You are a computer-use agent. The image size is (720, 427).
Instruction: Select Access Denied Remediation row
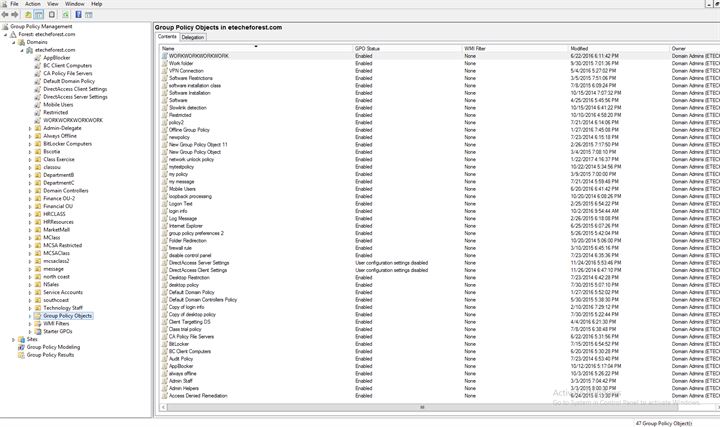439,396
